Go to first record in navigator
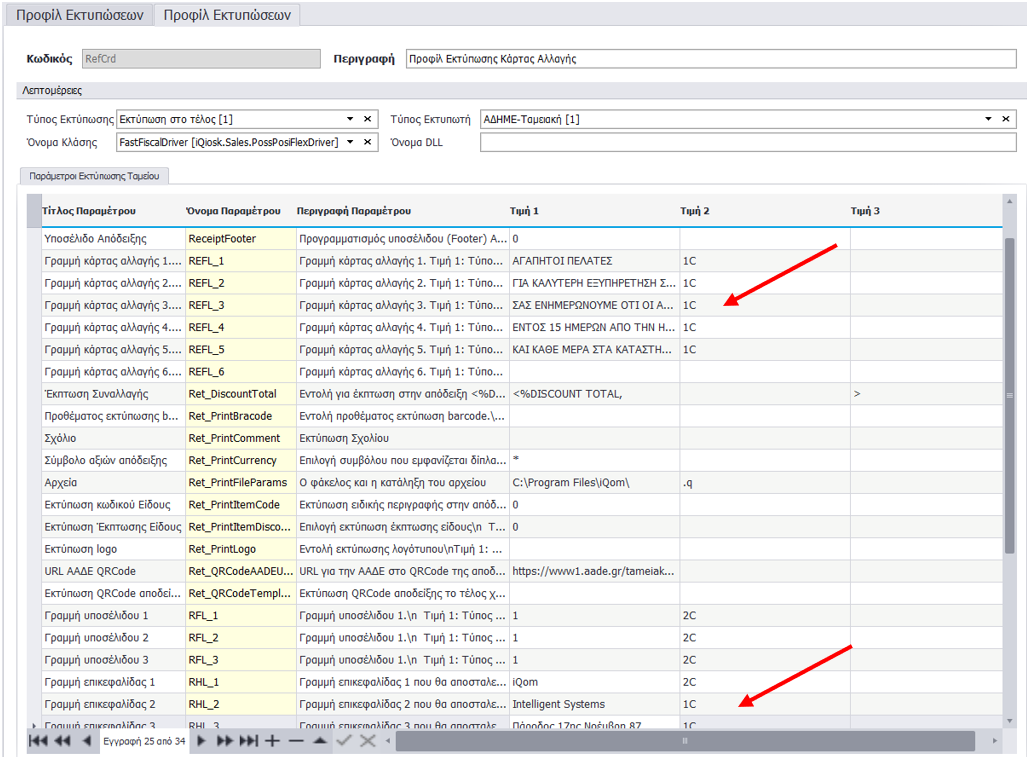 (x=38, y=741)
